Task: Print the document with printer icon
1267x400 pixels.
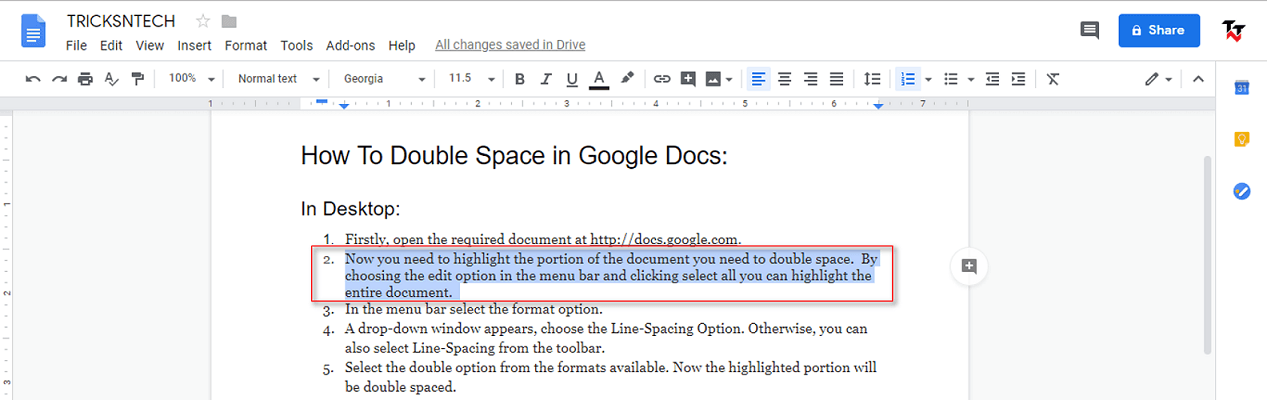Action: click(86, 79)
